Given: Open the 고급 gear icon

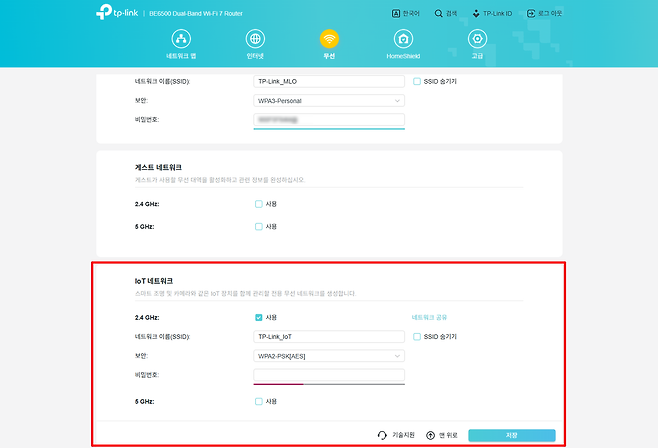Looking at the screenshot, I should tap(477, 40).
